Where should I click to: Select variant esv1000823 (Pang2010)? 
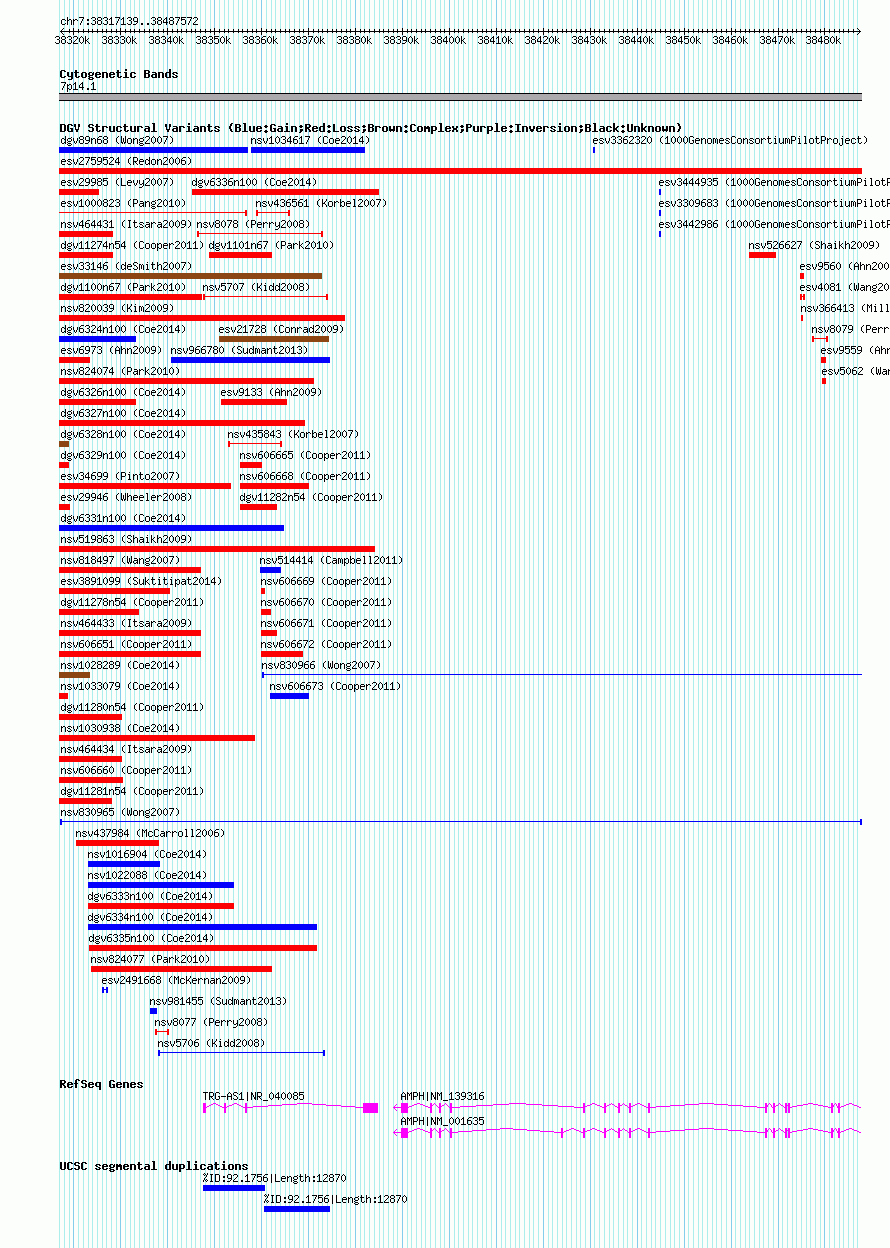pos(122,203)
